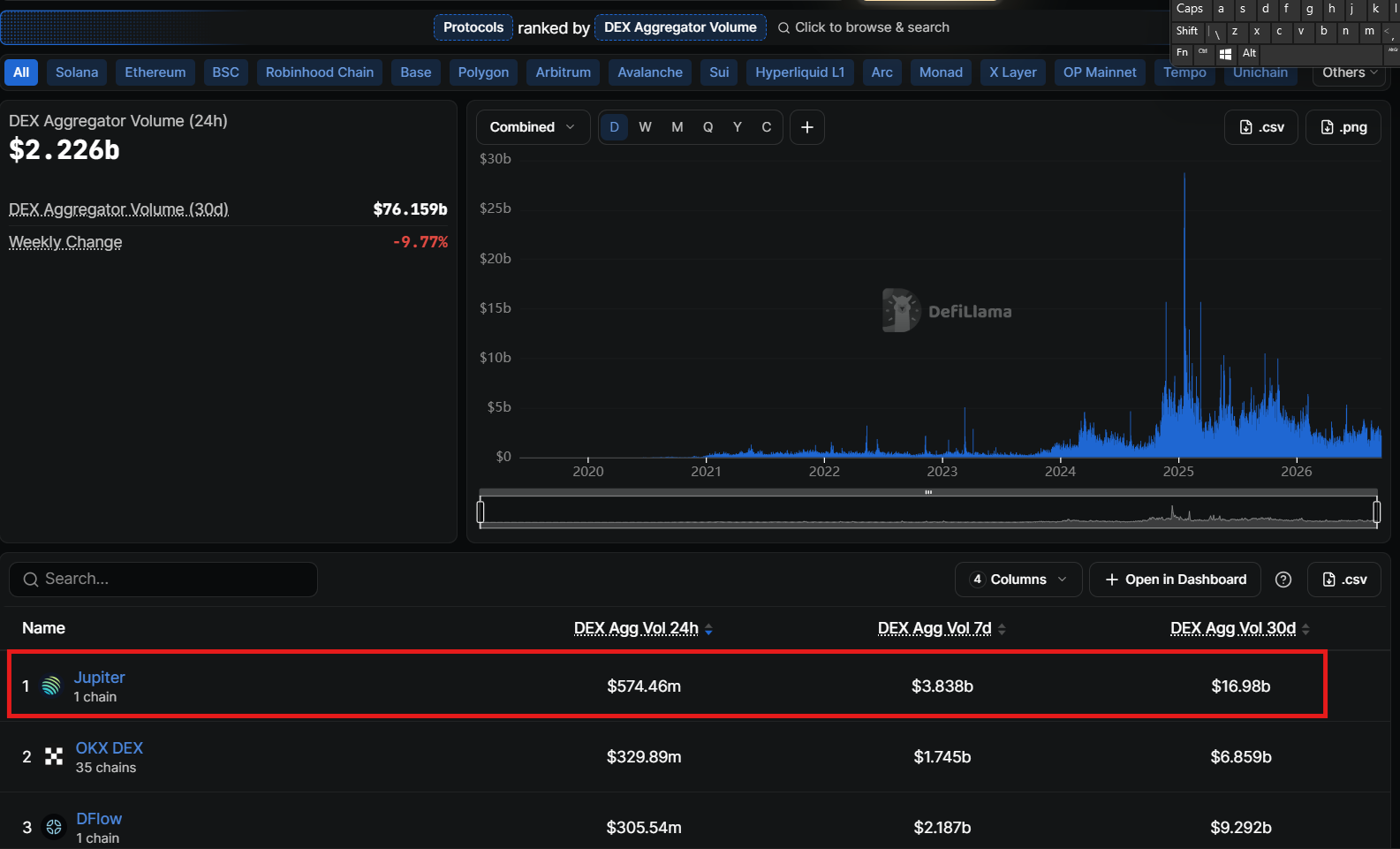Click Jupiter's $574.46m 24h volume cell
Image resolution: width=1400 pixels, height=849 pixels.
[644, 686]
